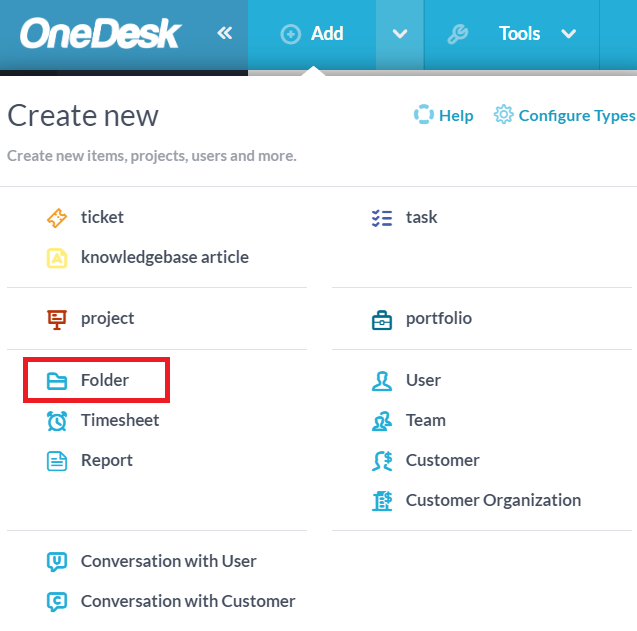Click the Report document icon
637x631 pixels.
coord(57,461)
